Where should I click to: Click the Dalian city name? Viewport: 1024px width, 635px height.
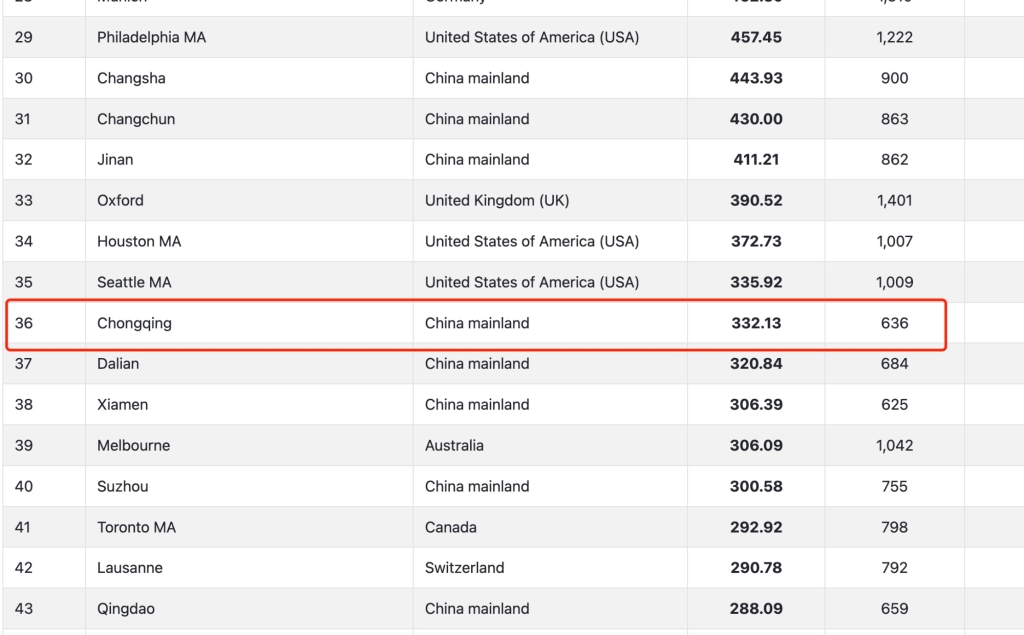tap(118, 364)
